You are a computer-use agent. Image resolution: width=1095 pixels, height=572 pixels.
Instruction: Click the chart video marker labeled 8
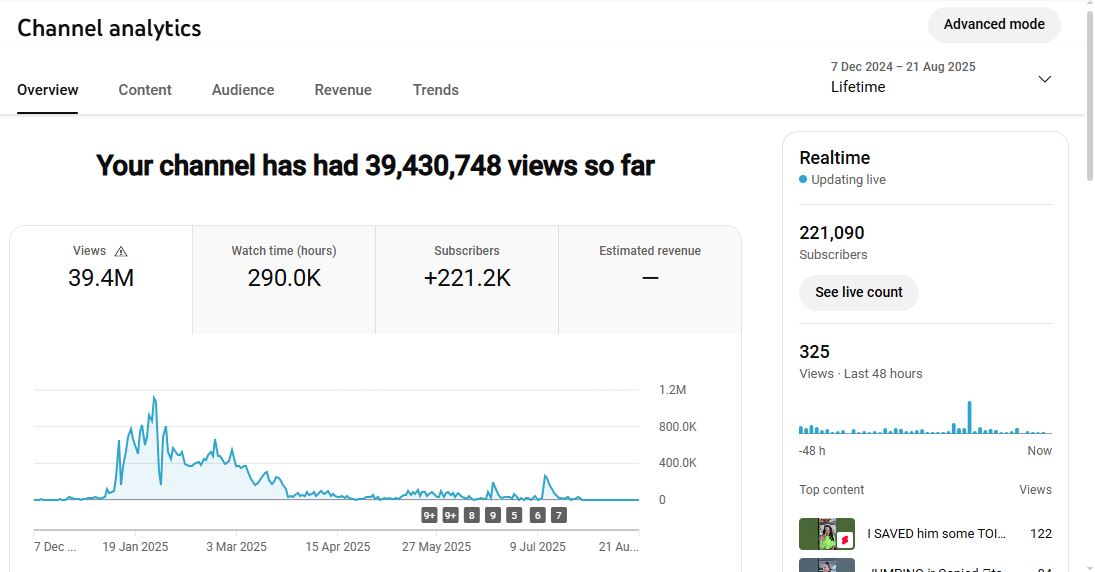pyautogui.click(x=471, y=515)
